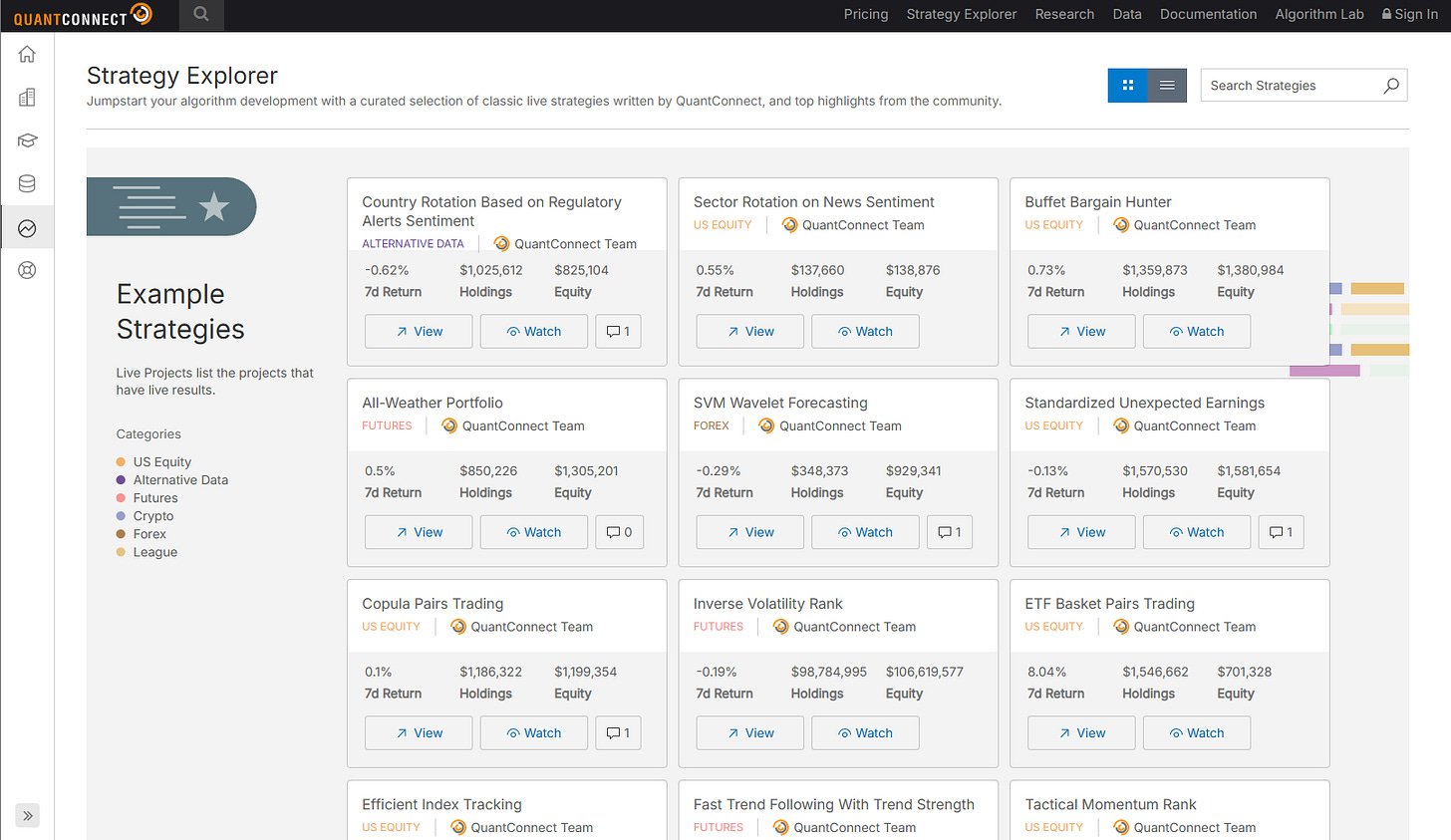Click the QuantConnect logo

point(83,15)
